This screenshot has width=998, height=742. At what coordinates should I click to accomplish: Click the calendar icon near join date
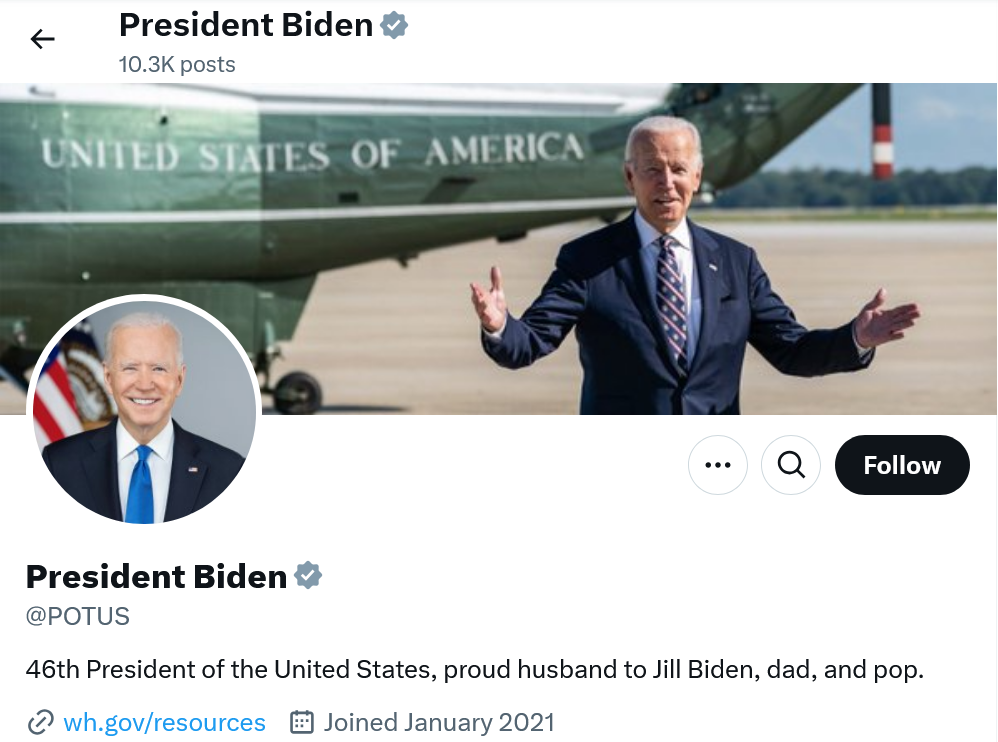(302, 722)
